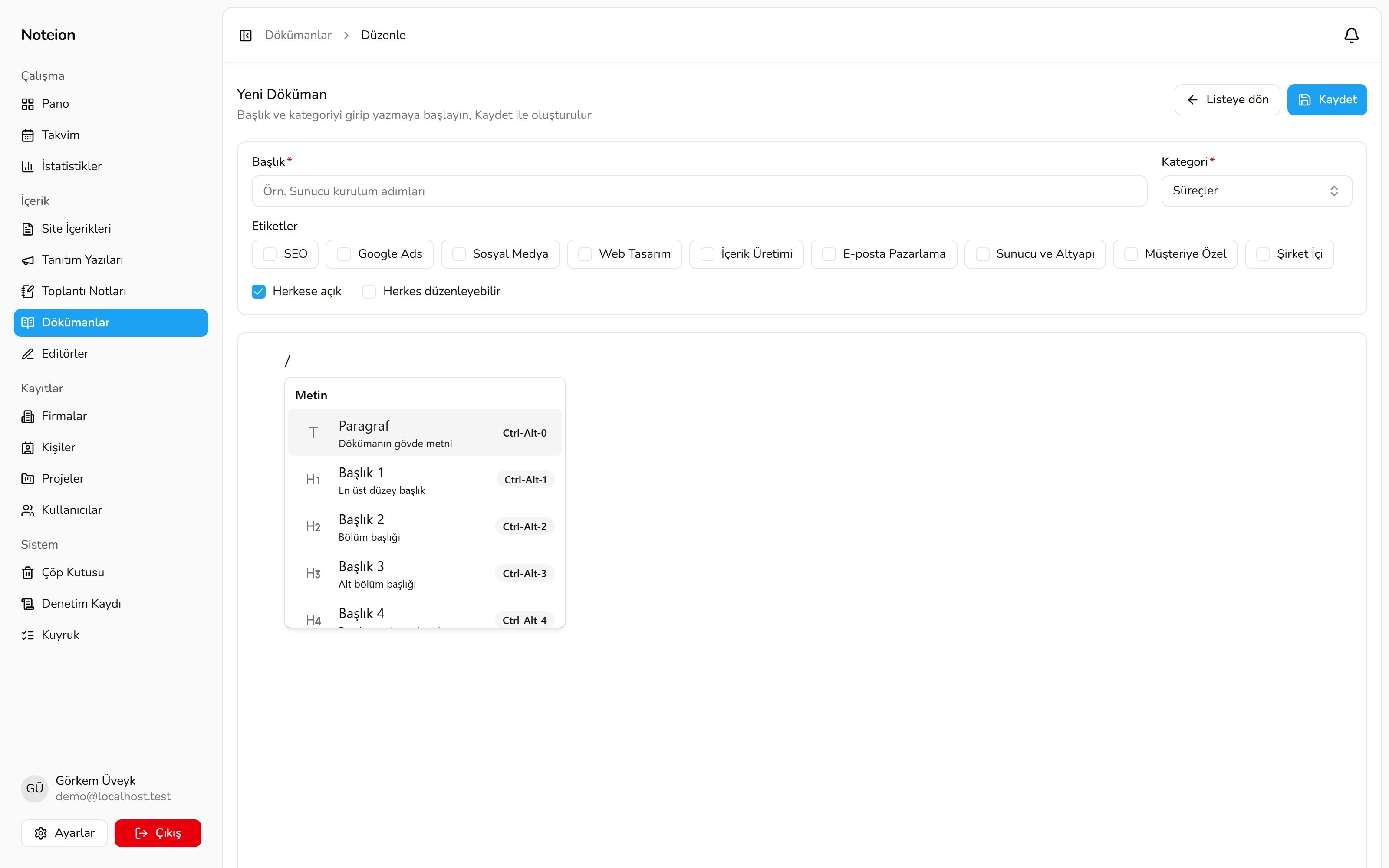Go back via Listeye dön
This screenshot has height=868, width=1389.
[x=1227, y=100]
